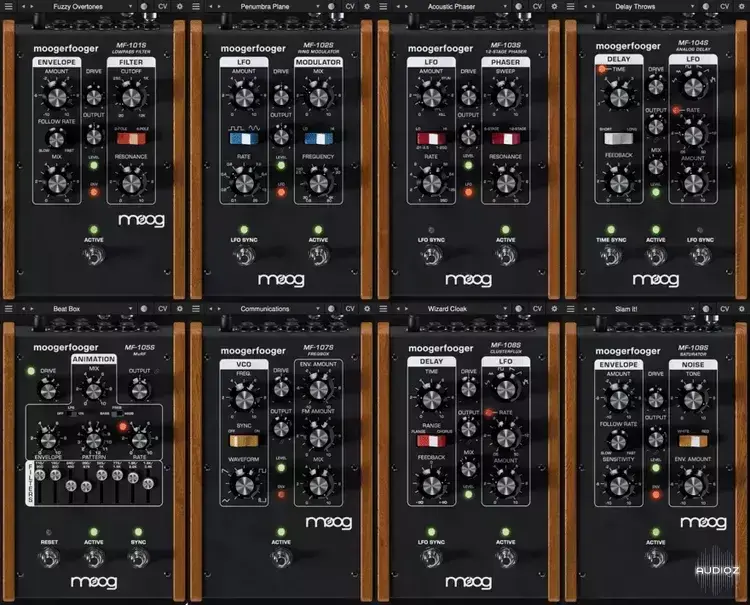Toggle the MF-101S Active footswitch
The width and height of the screenshot is (750, 605).
pyautogui.click(x=94, y=256)
